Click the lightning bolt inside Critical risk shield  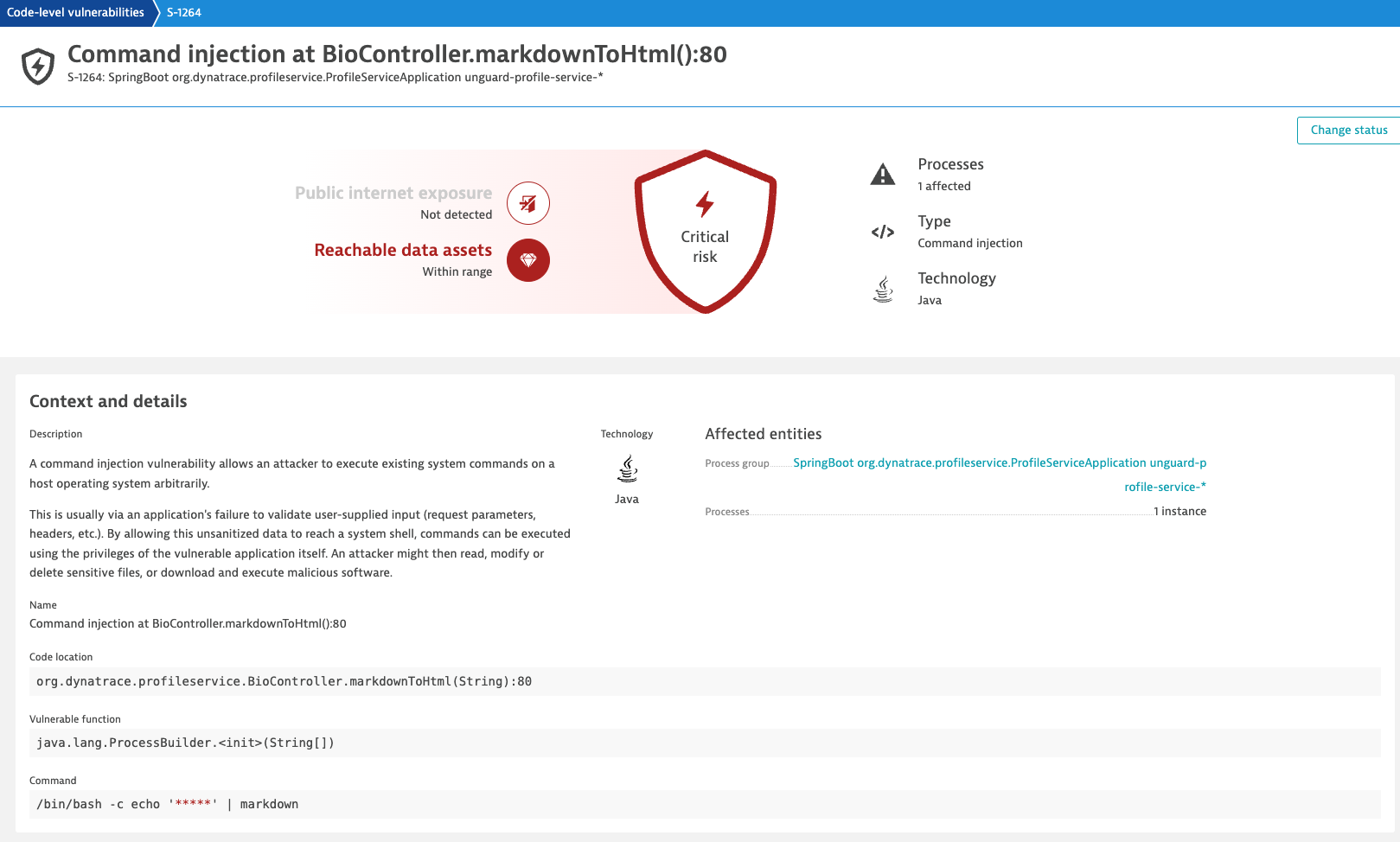tap(705, 204)
